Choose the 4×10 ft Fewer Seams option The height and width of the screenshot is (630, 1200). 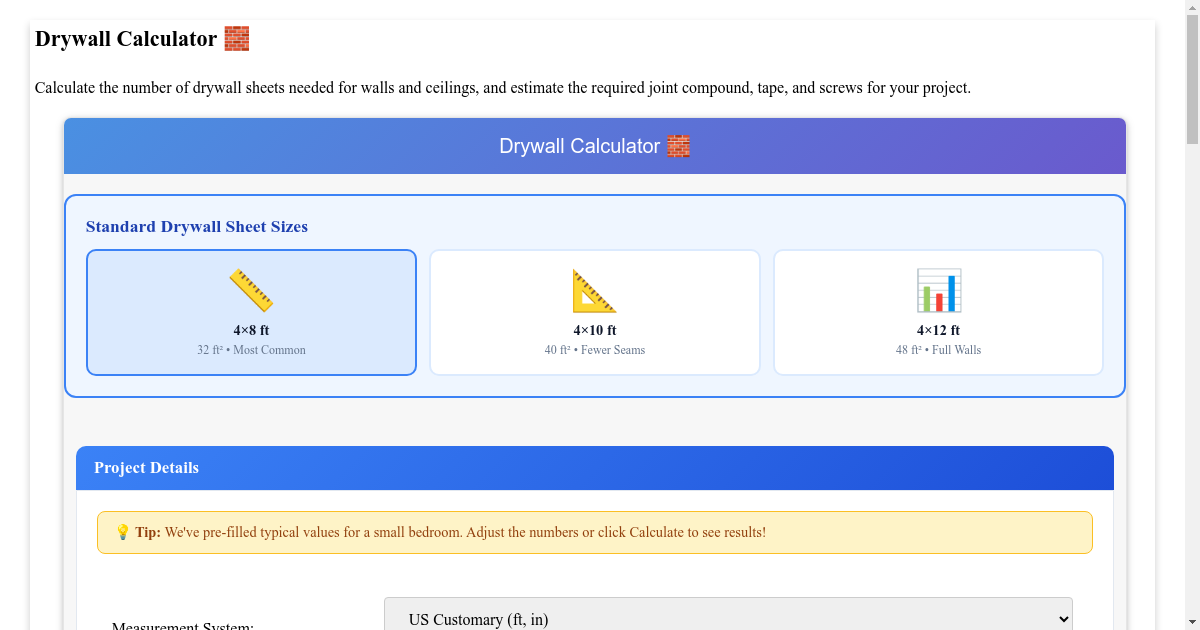point(594,312)
